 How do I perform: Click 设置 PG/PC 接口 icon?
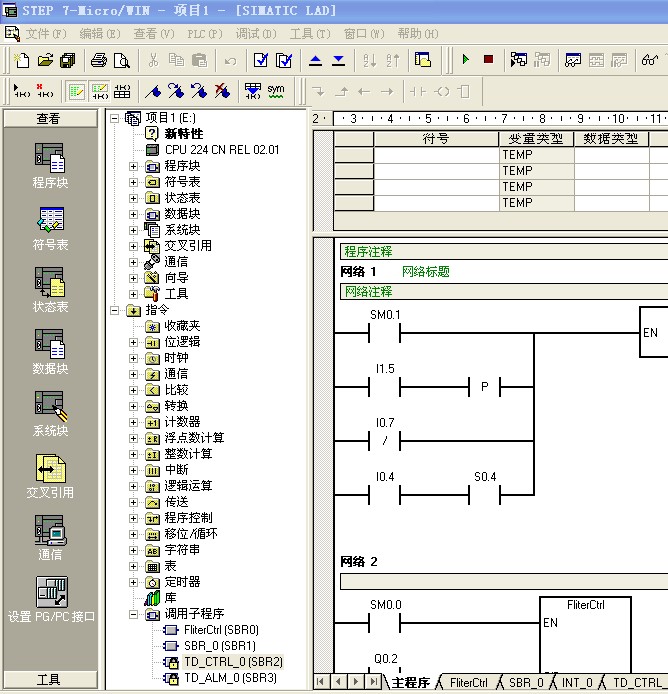pos(50,598)
